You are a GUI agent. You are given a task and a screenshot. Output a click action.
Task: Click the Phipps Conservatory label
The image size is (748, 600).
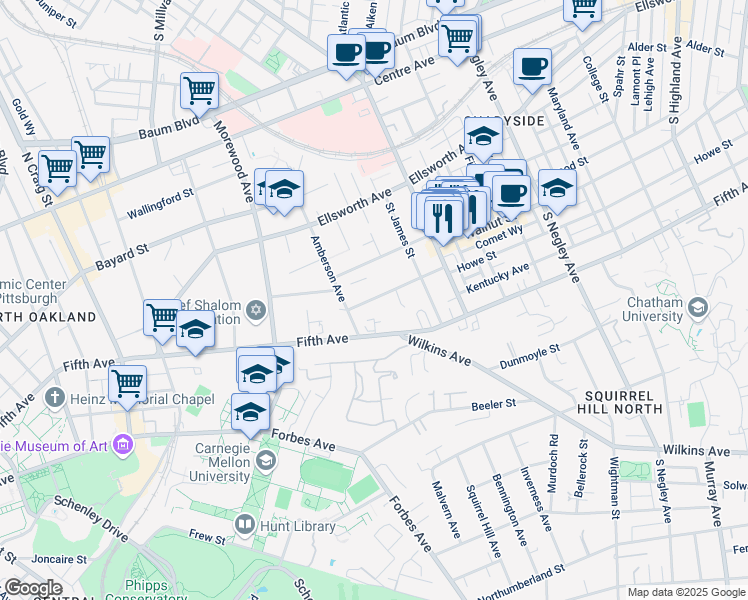[x=146, y=591]
